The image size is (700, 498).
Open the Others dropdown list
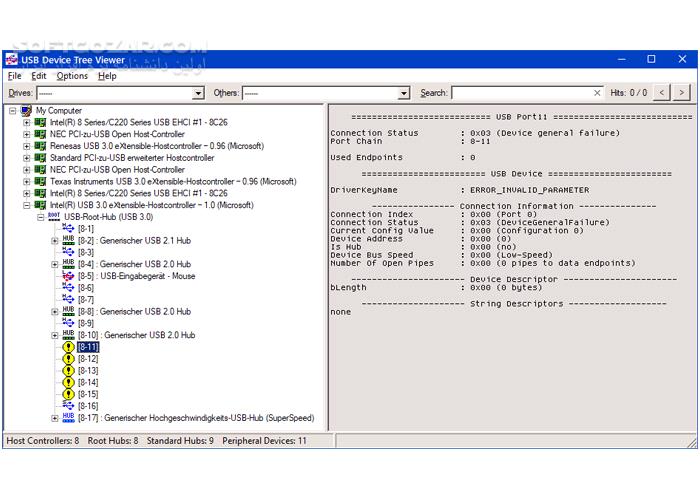404,93
